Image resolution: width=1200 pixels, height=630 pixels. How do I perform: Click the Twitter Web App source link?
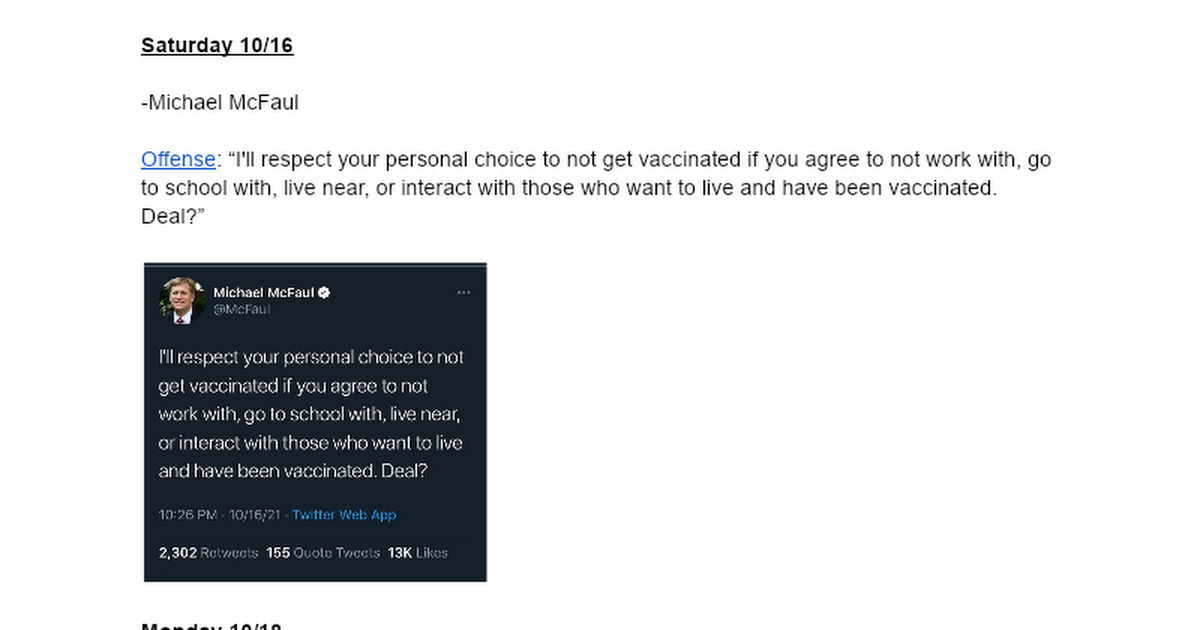pos(344,515)
